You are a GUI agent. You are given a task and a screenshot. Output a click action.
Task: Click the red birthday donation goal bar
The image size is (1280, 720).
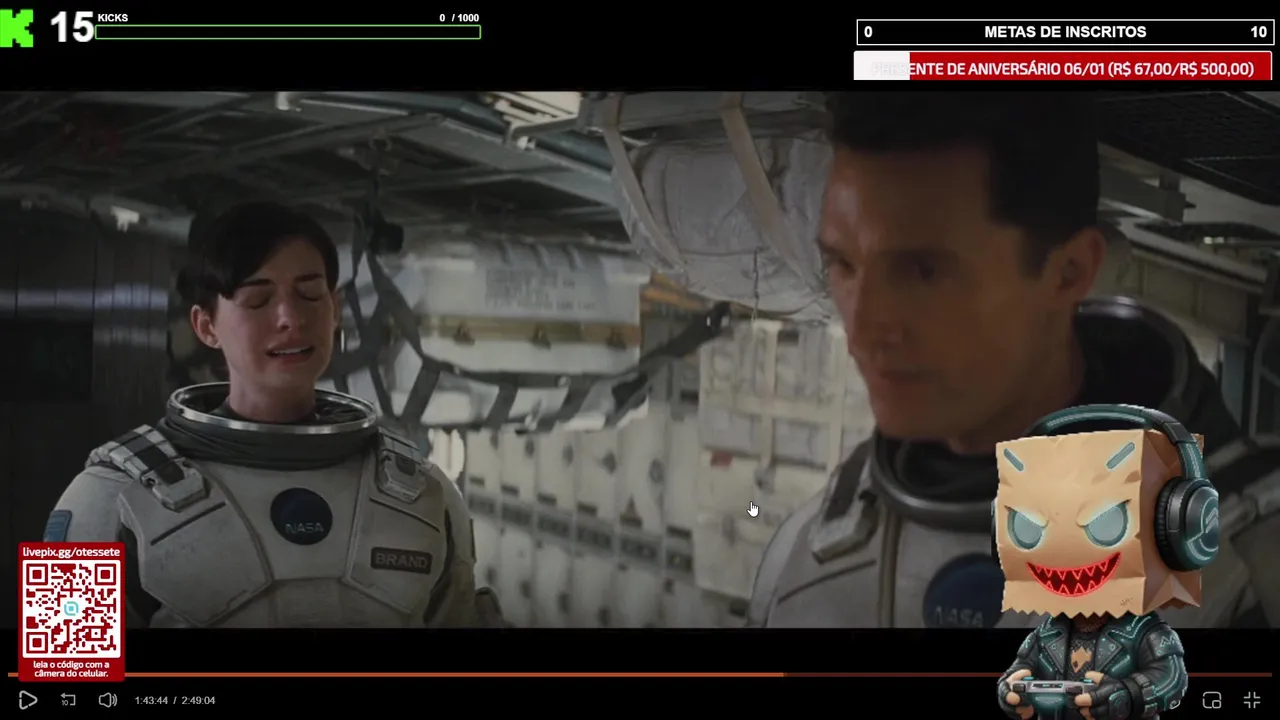[1062, 68]
